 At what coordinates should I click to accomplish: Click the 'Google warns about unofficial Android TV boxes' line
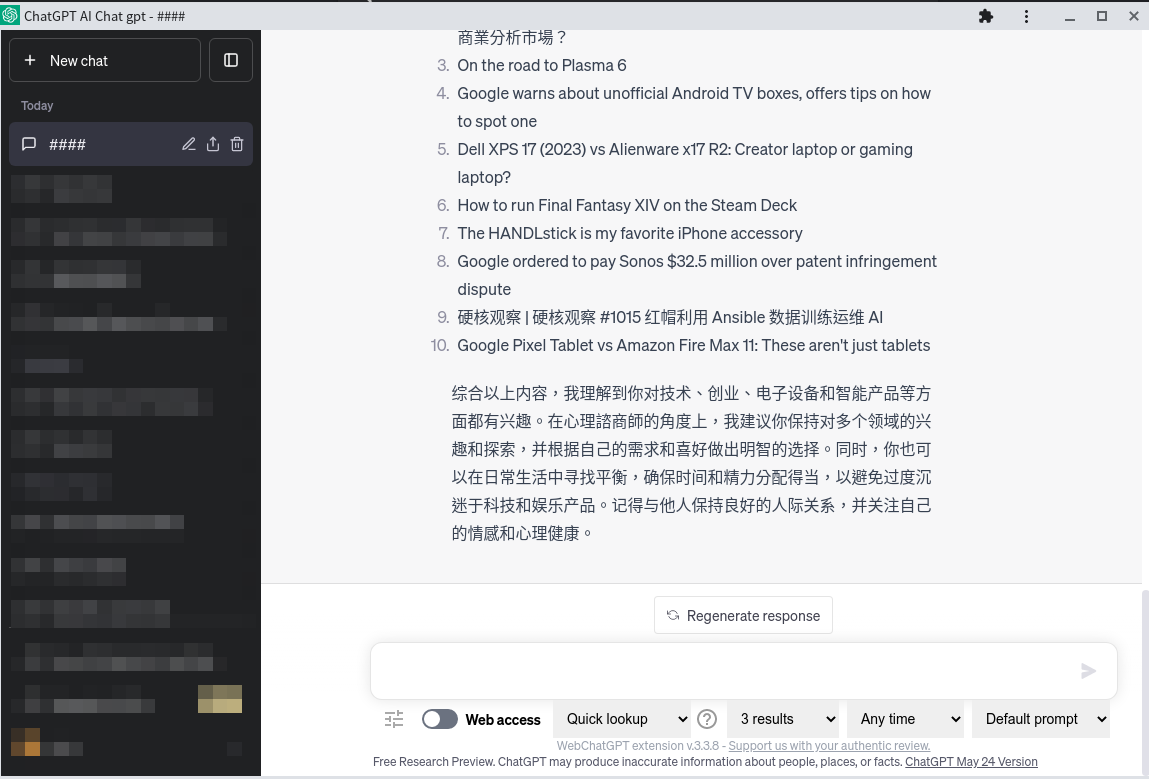(x=693, y=107)
